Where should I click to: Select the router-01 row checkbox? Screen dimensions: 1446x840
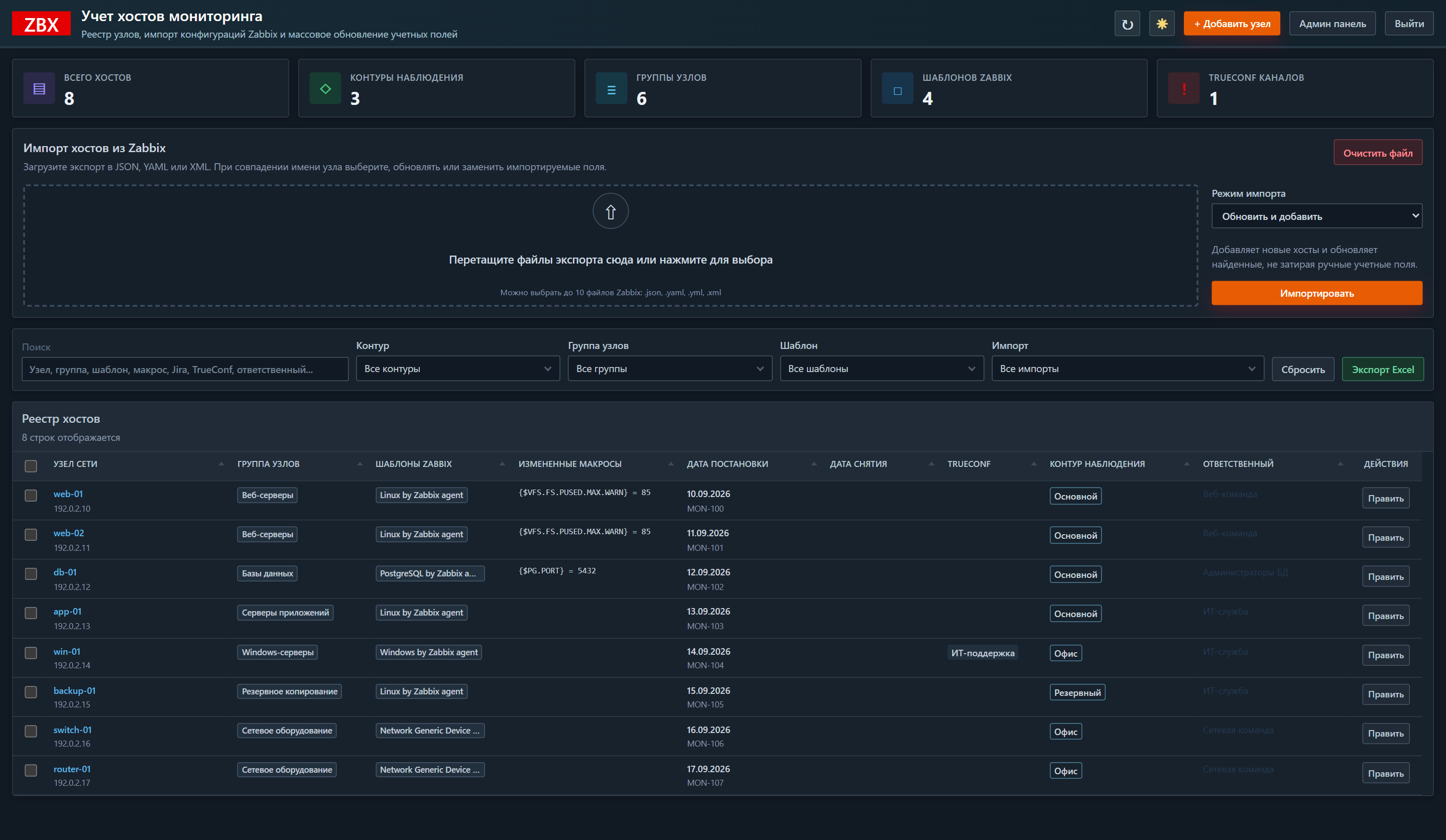point(31,771)
